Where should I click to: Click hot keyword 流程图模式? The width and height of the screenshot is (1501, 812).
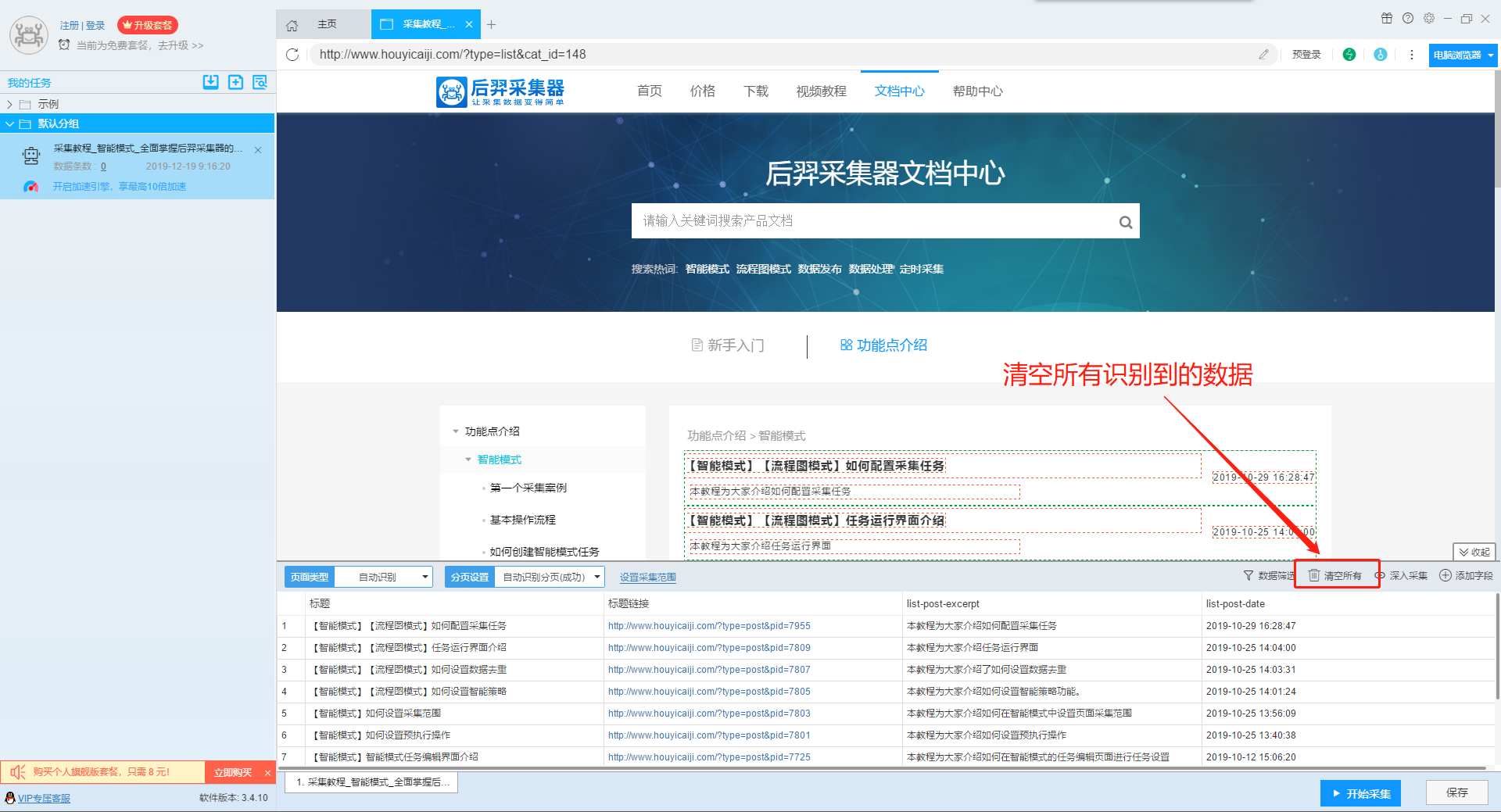point(764,269)
